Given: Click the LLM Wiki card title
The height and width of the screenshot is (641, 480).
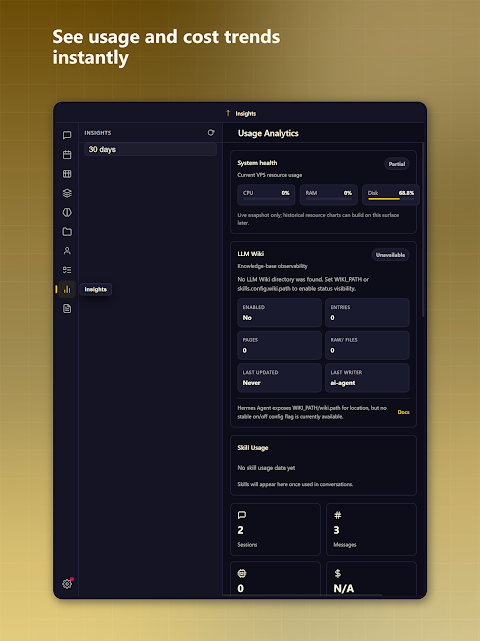Looking at the screenshot, I should pos(251,254).
